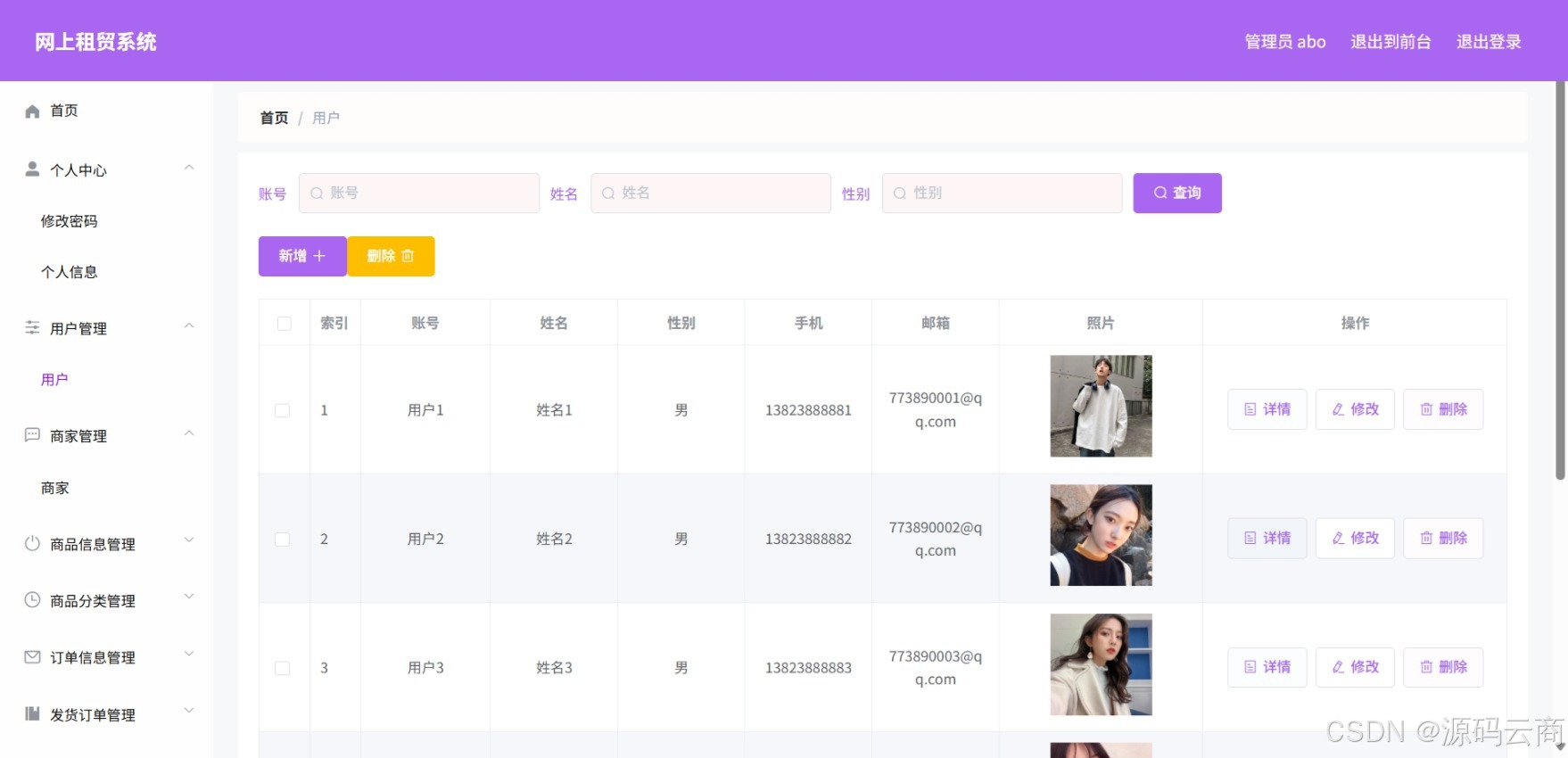Expand 商品分类管理 using its chevron
The image size is (1568, 758).
point(189,597)
